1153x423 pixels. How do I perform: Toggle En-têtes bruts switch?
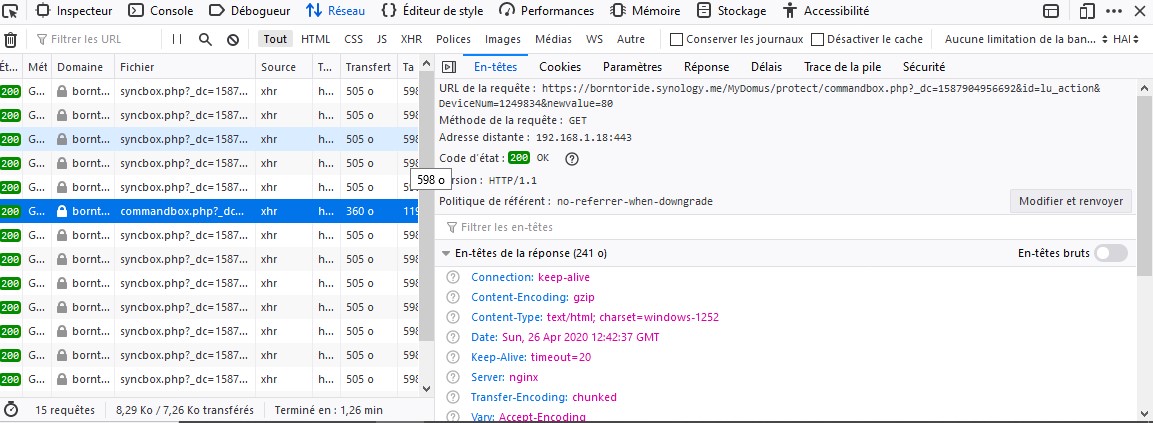[x=1110, y=253]
